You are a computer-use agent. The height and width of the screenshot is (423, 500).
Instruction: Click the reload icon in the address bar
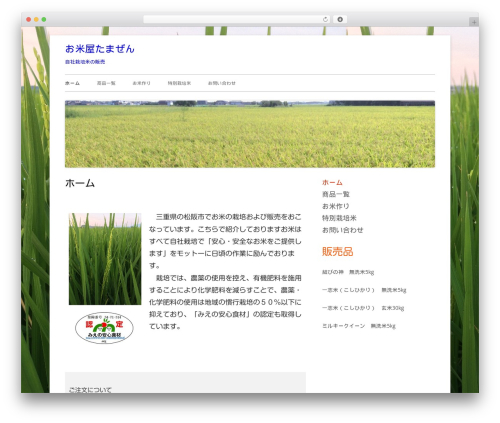(325, 19)
